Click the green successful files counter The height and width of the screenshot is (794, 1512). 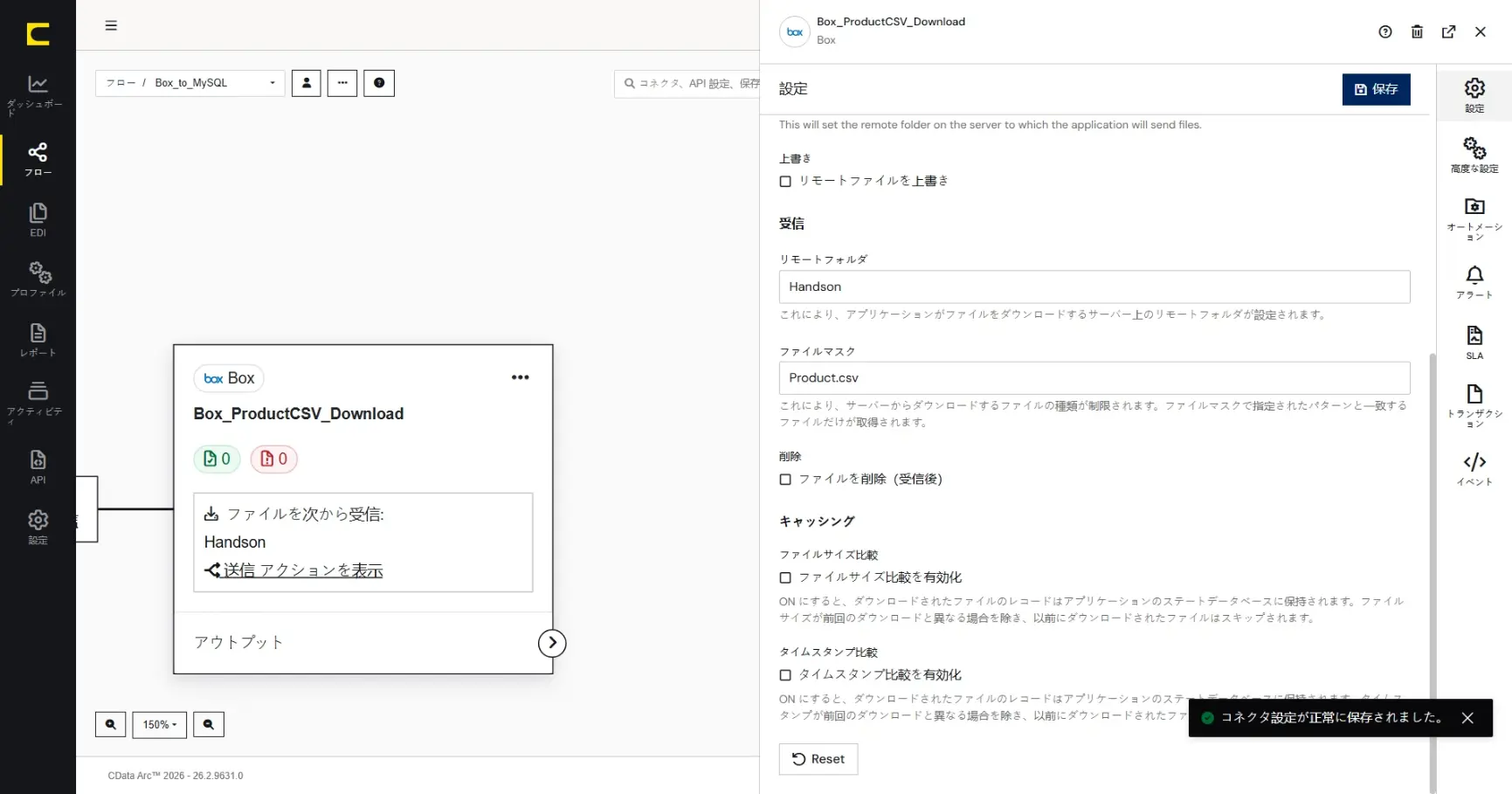[x=217, y=459]
